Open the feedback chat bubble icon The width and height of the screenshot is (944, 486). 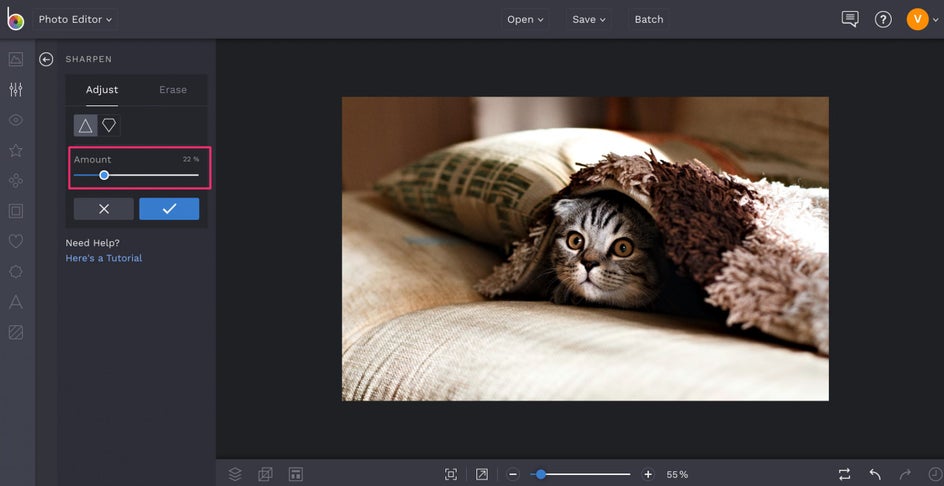point(850,19)
